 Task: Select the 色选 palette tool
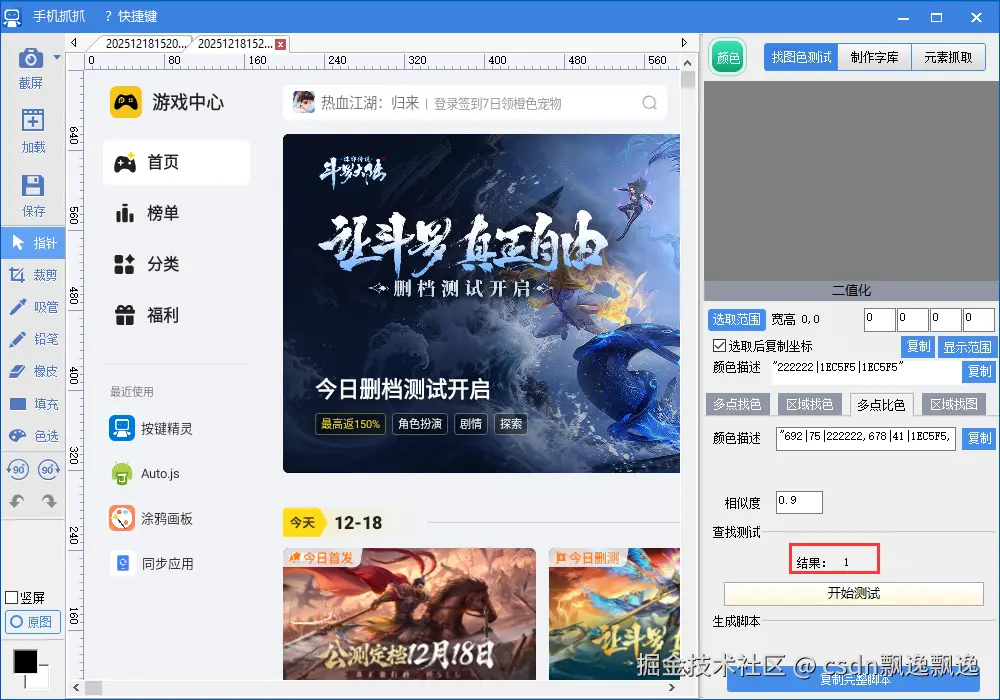(x=33, y=436)
